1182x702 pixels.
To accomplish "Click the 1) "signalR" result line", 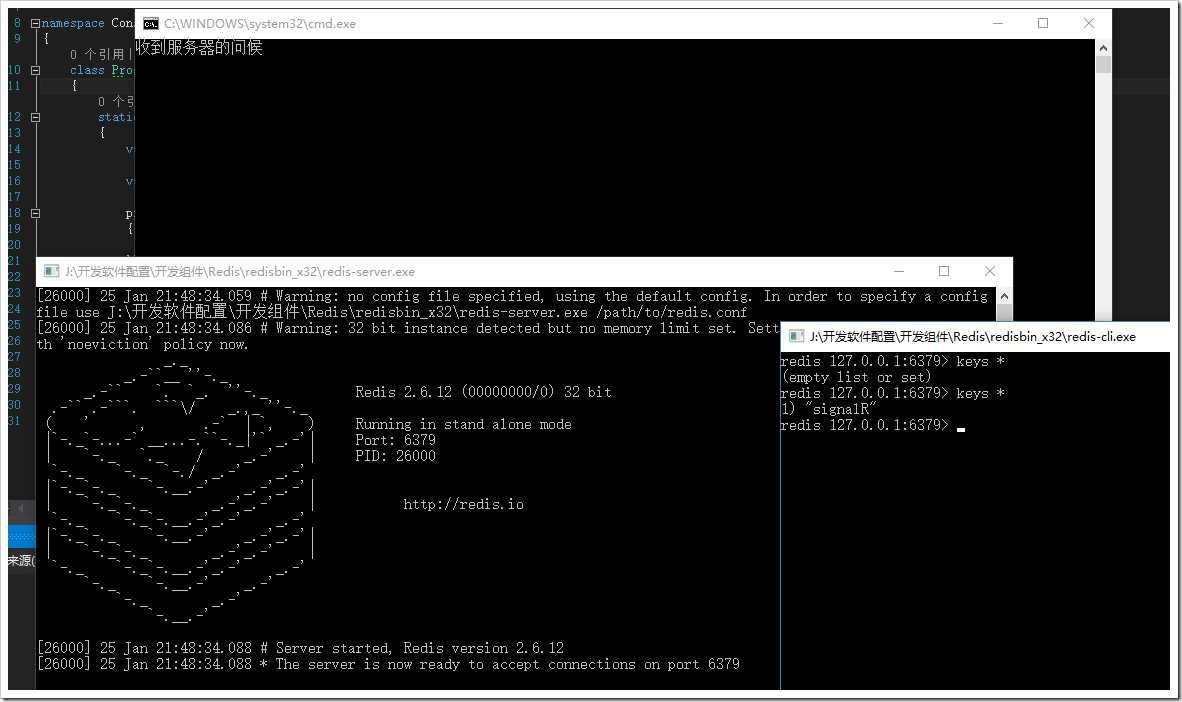I will click(x=828, y=409).
